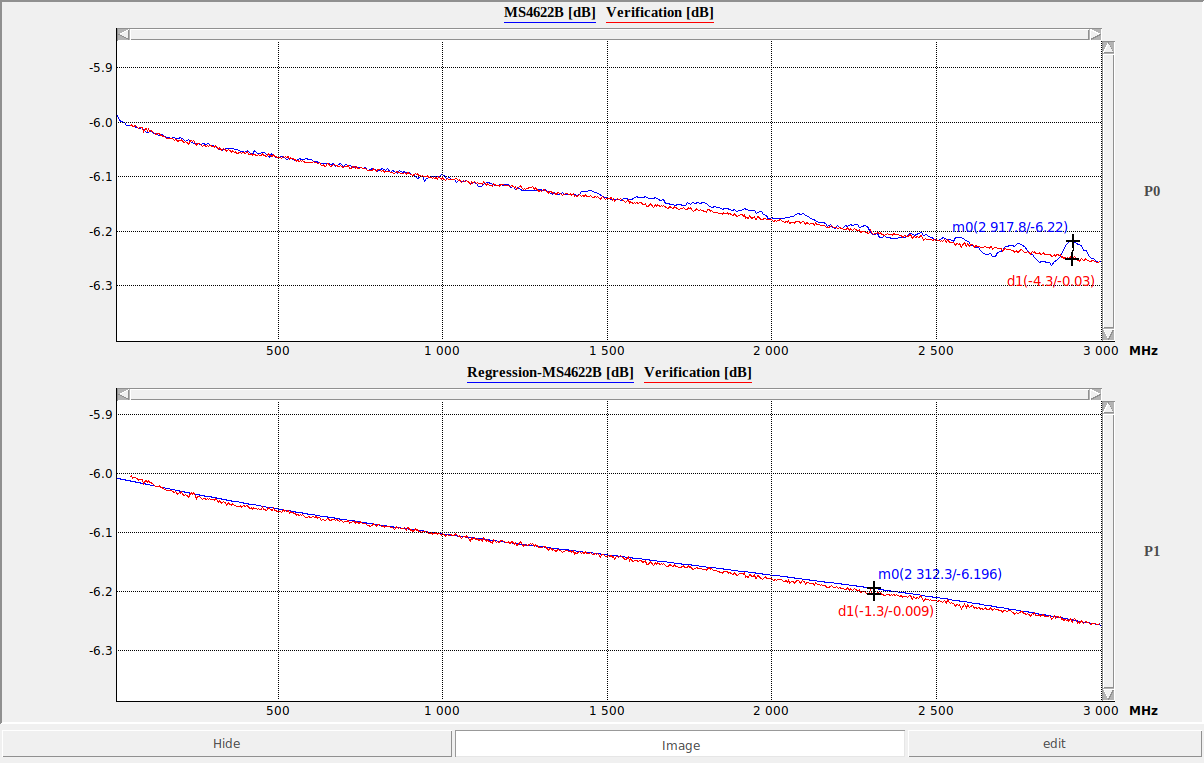Image resolution: width=1204 pixels, height=763 pixels.
Task: Click right arrow of top plot horizontal scrollbar
Action: [x=1095, y=34]
